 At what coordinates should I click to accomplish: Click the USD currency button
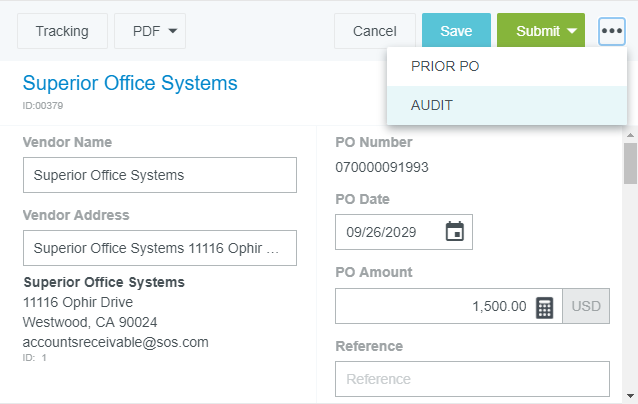[586, 306]
